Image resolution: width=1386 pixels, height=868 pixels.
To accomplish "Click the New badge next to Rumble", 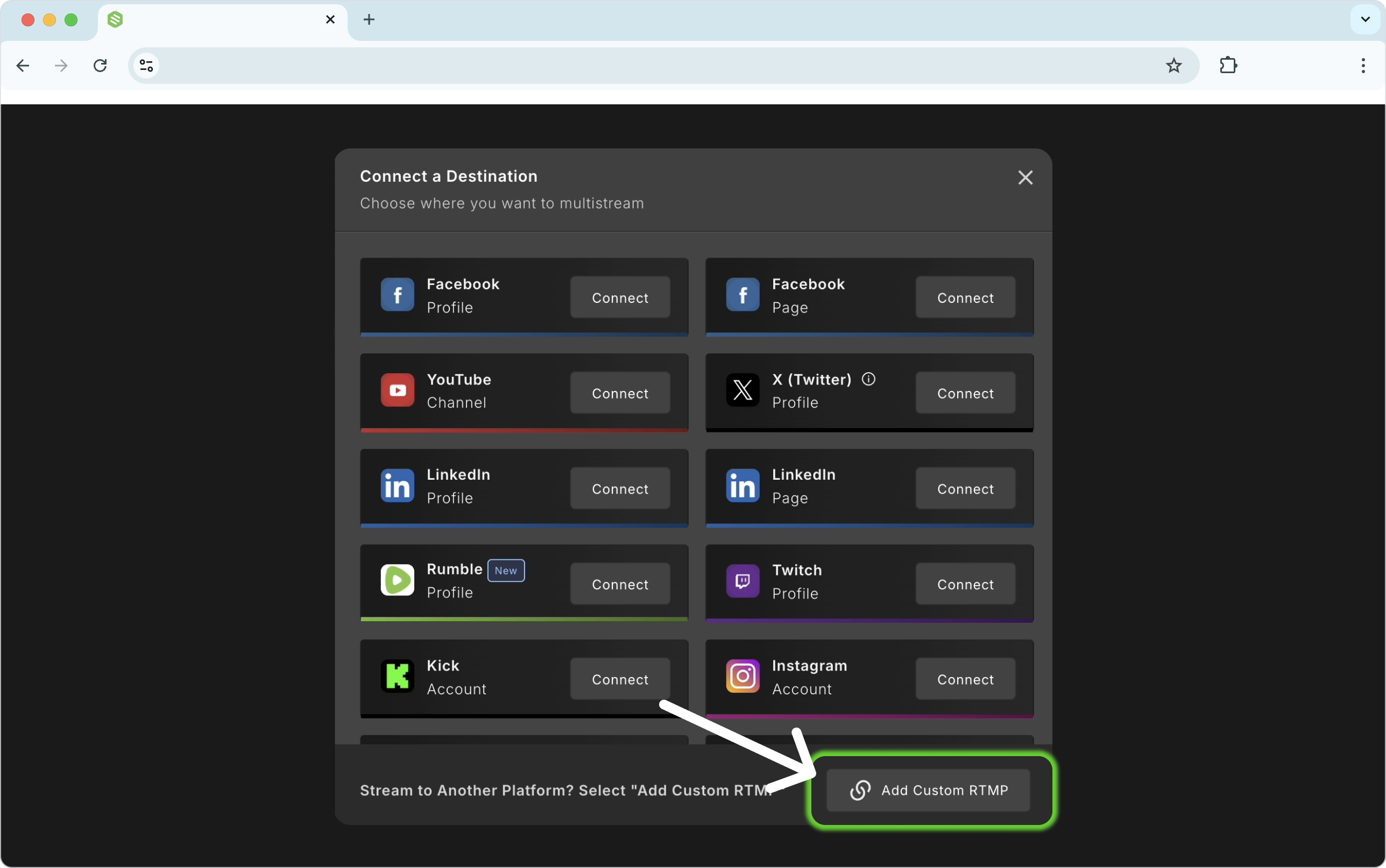I will pos(506,570).
